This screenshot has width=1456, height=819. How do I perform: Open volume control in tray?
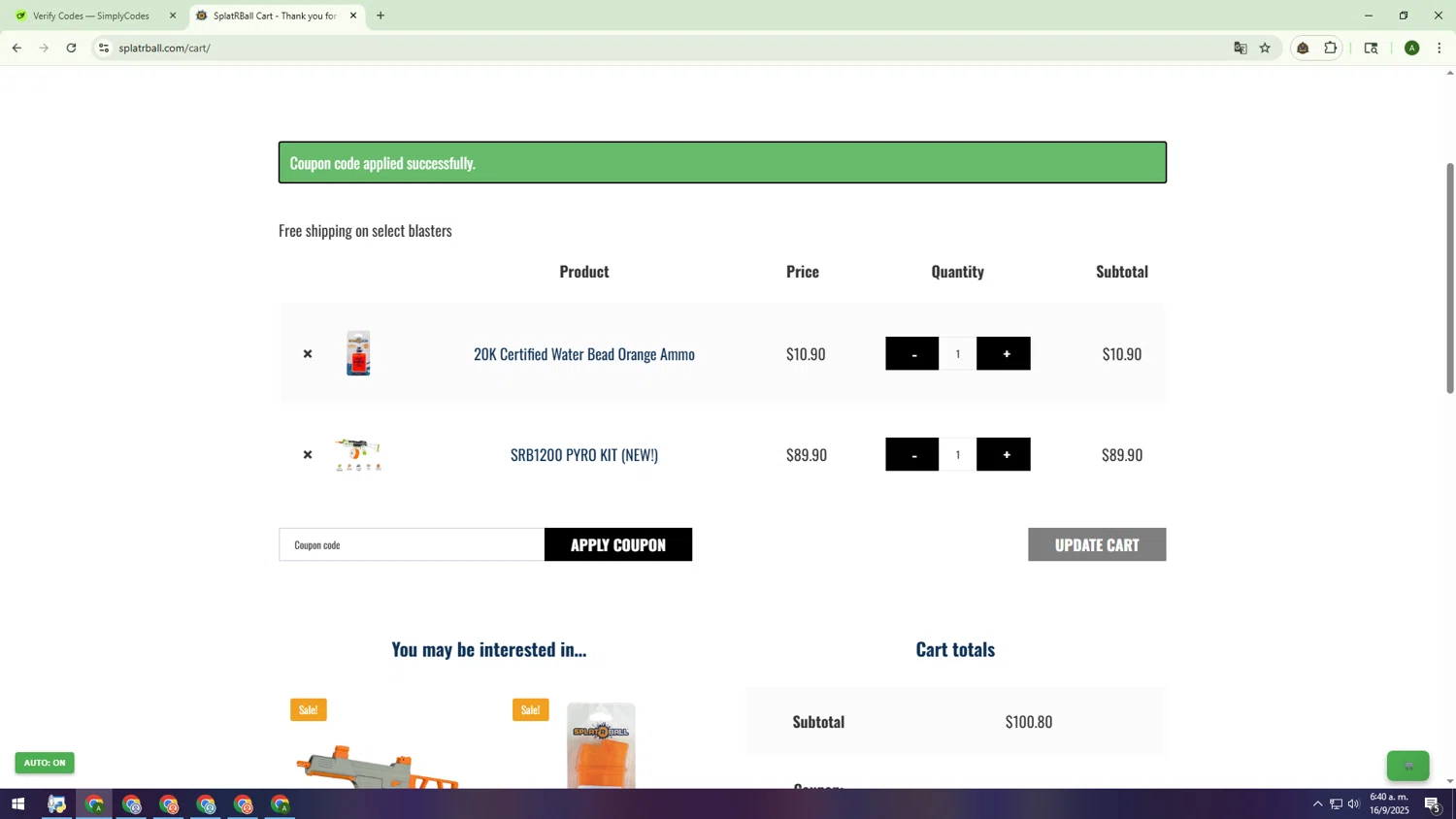pos(1353,804)
